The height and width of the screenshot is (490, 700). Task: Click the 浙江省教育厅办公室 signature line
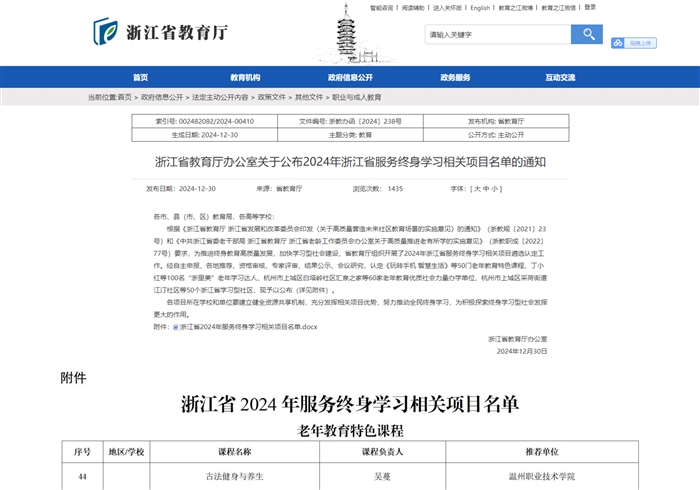517,339
